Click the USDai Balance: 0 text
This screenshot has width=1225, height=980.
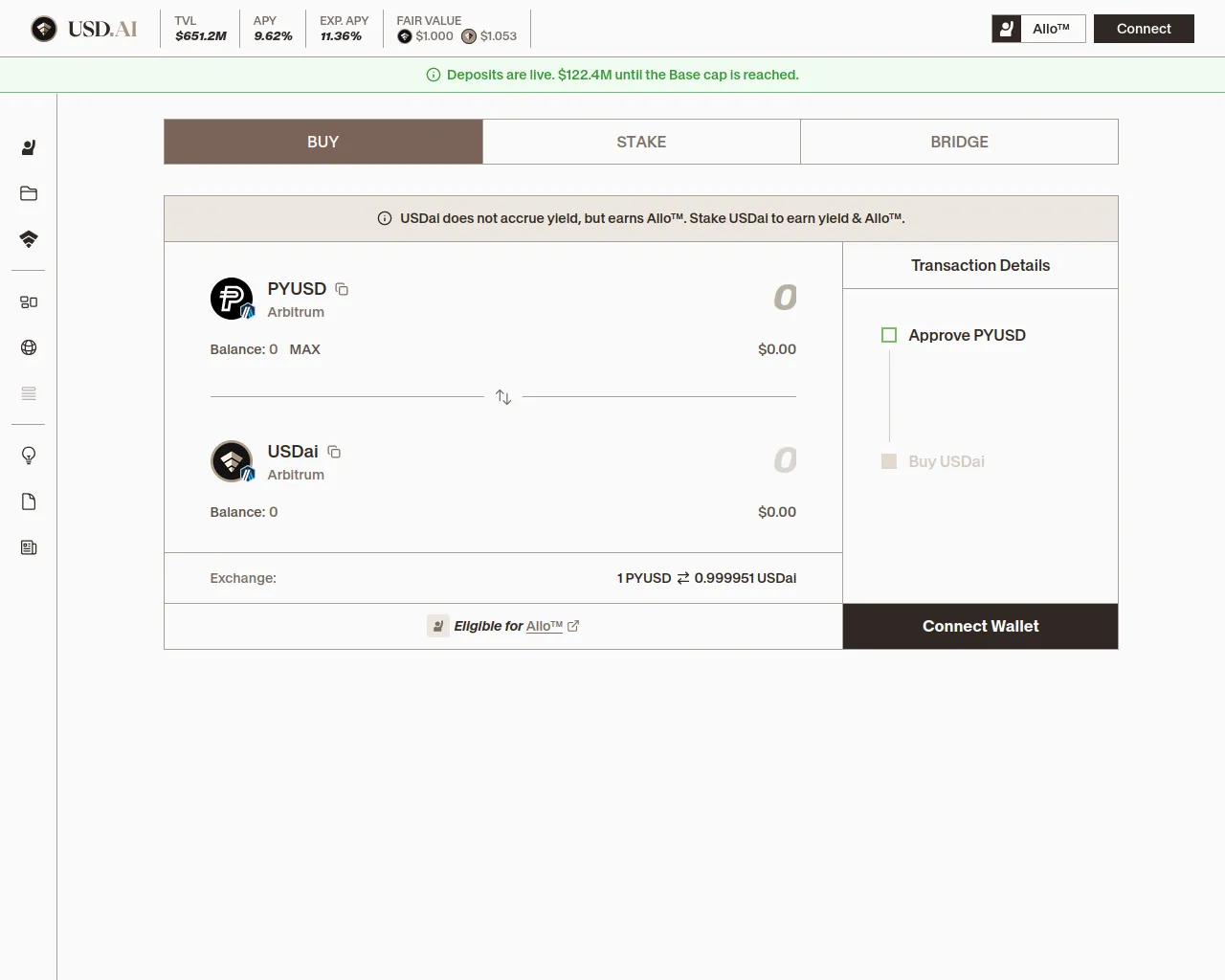pos(244,512)
